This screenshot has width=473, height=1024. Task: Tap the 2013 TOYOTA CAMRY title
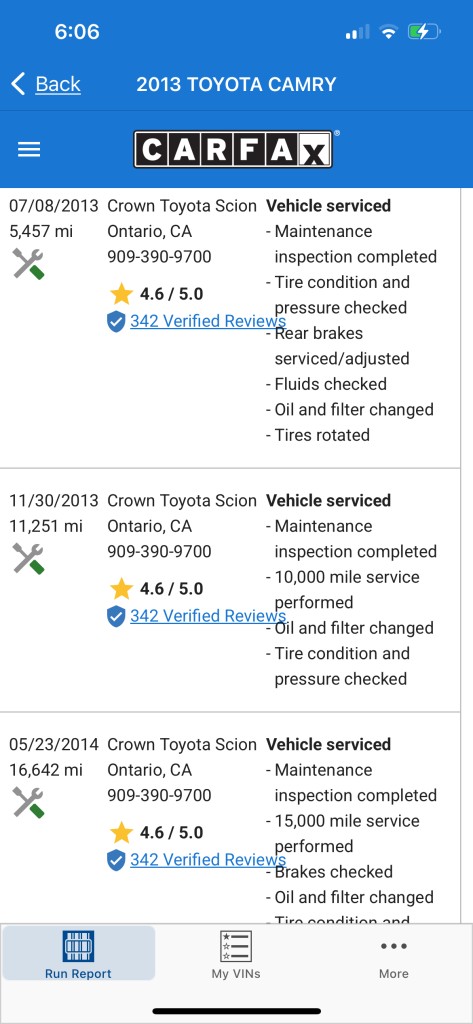click(236, 84)
